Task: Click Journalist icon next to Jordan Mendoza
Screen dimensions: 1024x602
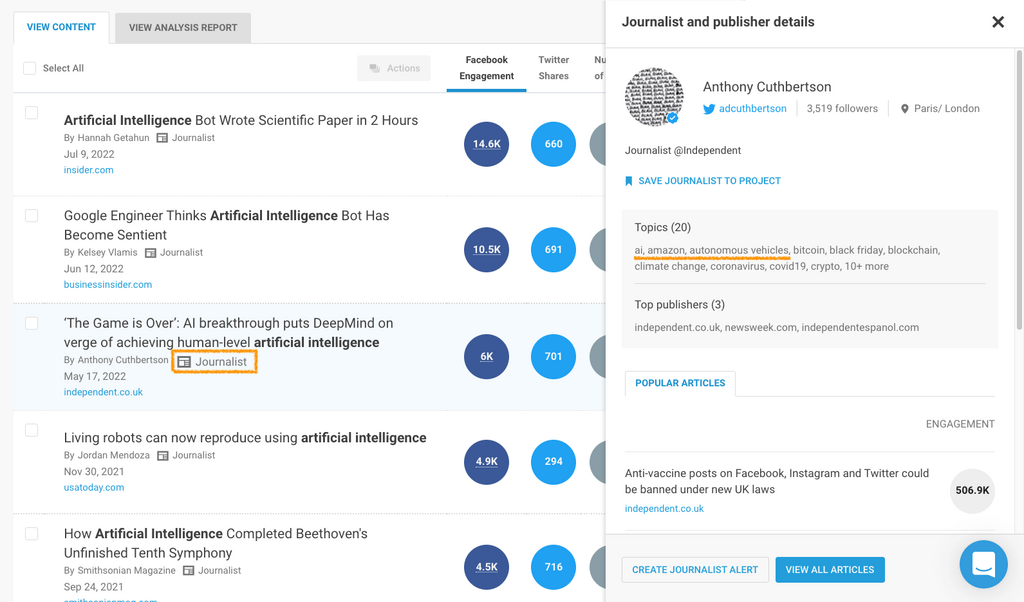Action: (x=162, y=455)
